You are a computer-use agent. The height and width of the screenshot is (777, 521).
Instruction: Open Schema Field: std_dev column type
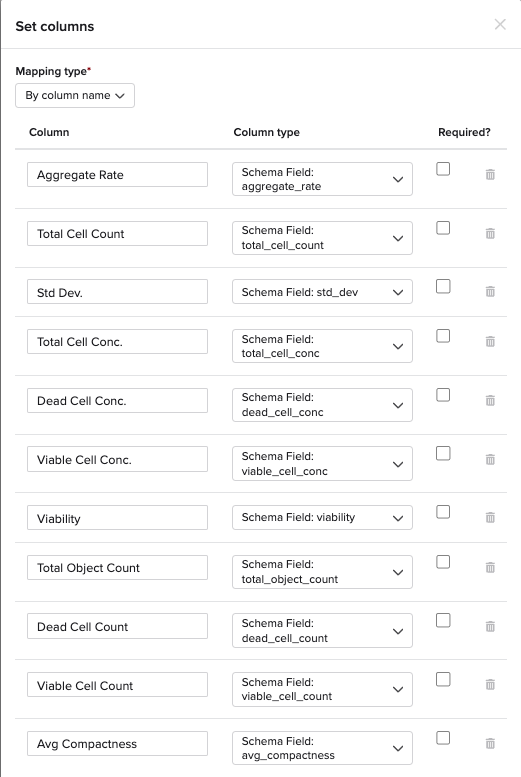(x=322, y=292)
